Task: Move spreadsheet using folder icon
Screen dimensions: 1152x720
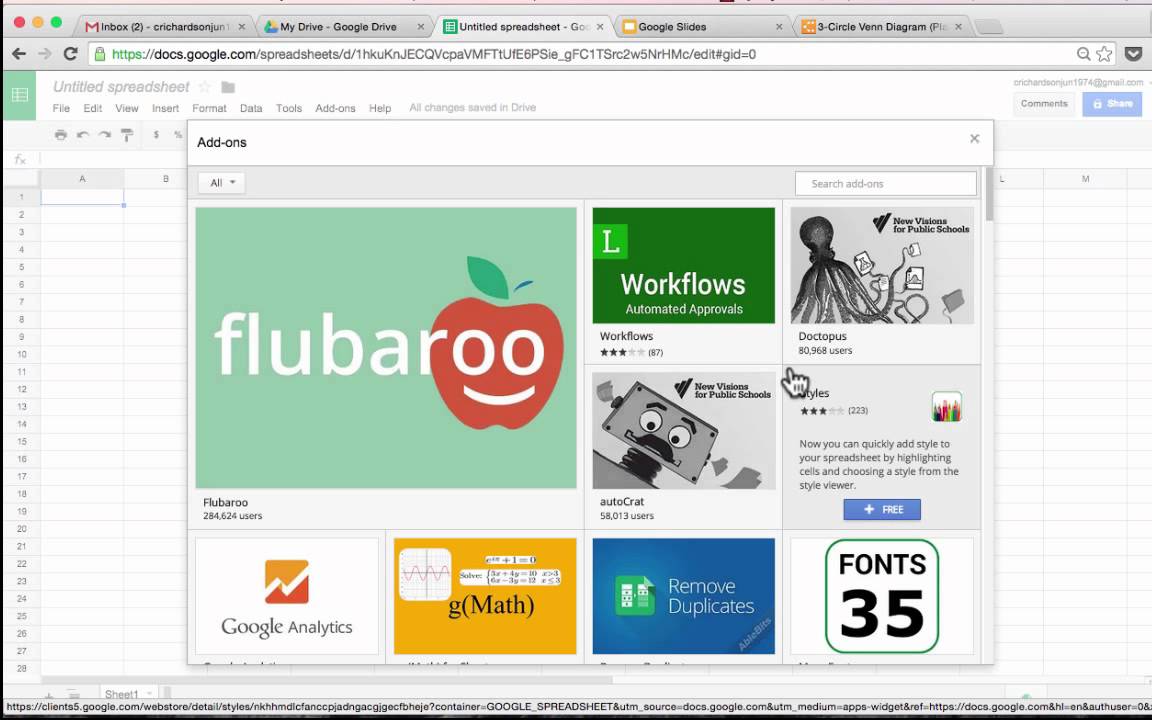Action: tap(228, 87)
